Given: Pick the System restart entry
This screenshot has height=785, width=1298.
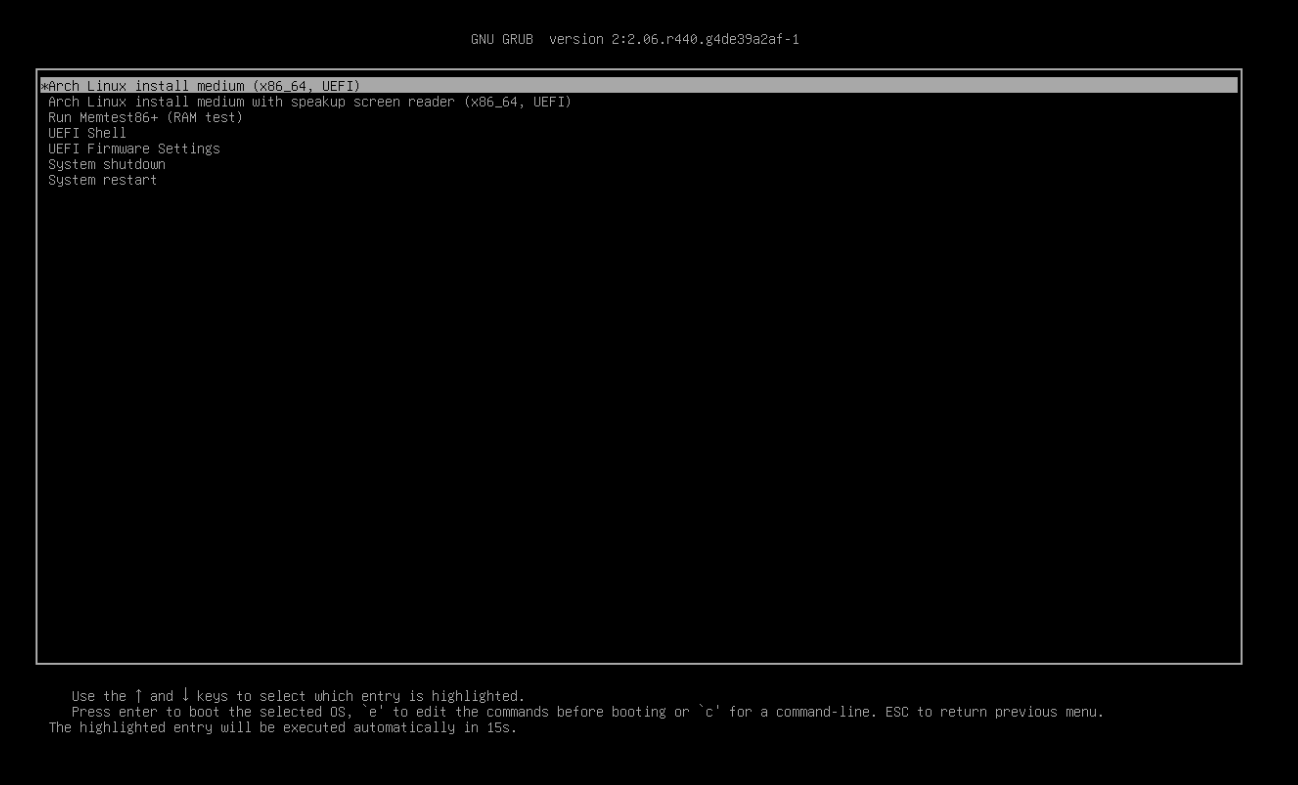Looking at the screenshot, I should point(102,180).
